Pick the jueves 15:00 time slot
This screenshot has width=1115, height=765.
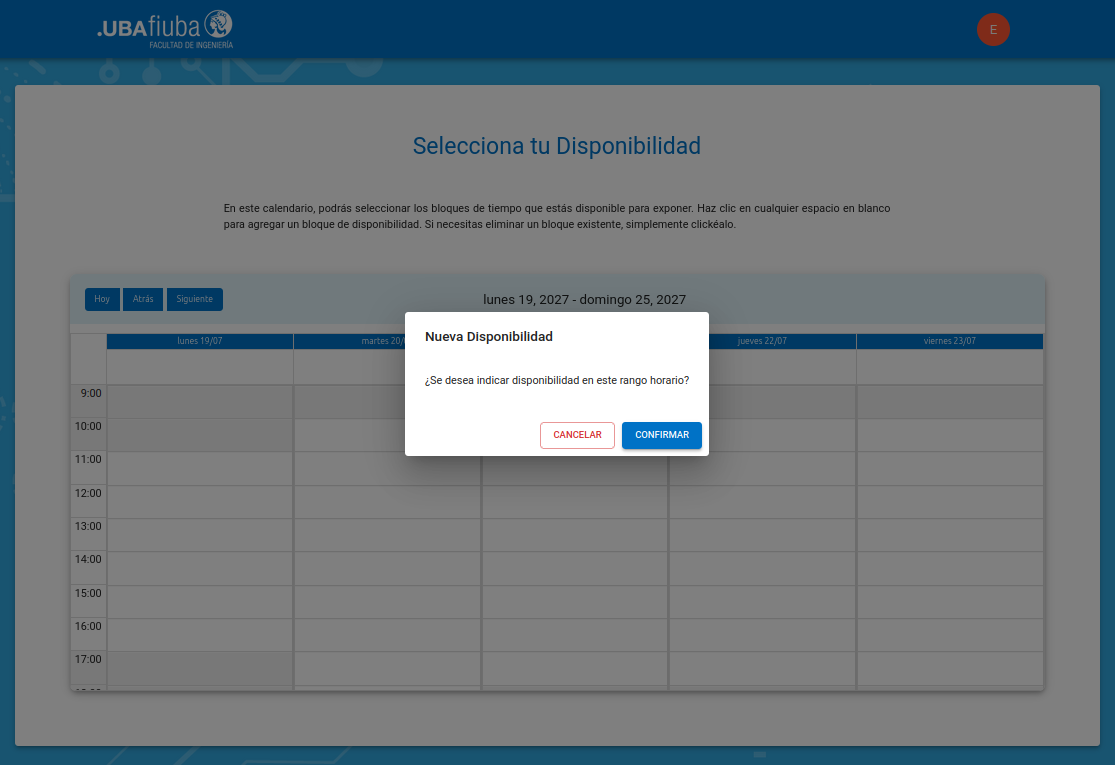762,602
